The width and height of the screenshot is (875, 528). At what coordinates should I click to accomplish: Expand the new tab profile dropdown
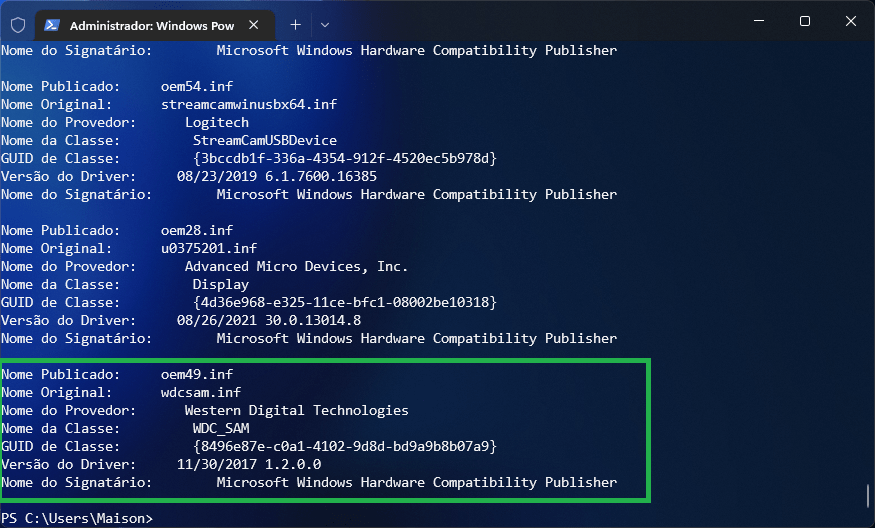coord(325,25)
